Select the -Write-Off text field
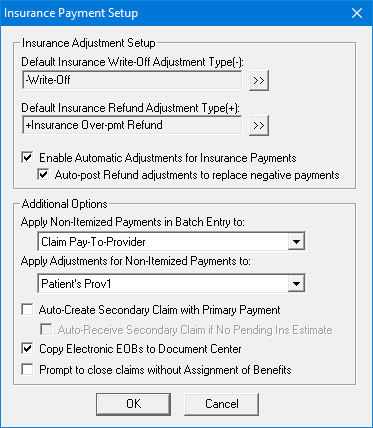373x428 pixels. (x=132, y=80)
